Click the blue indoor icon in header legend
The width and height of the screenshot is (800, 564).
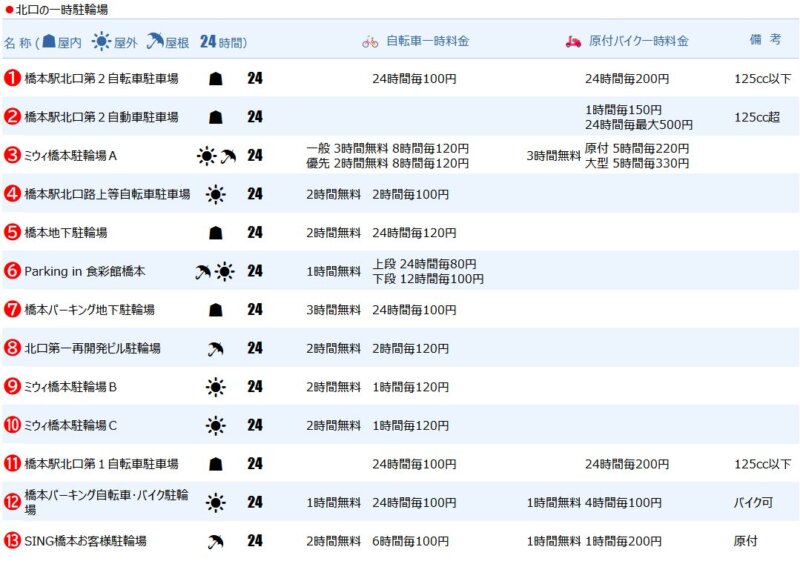point(48,41)
